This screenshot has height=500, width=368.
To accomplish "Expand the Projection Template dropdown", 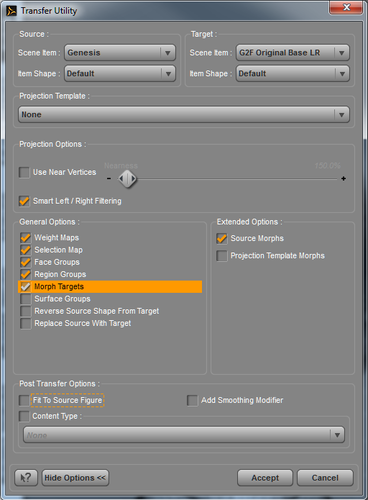I will [x=184, y=115].
